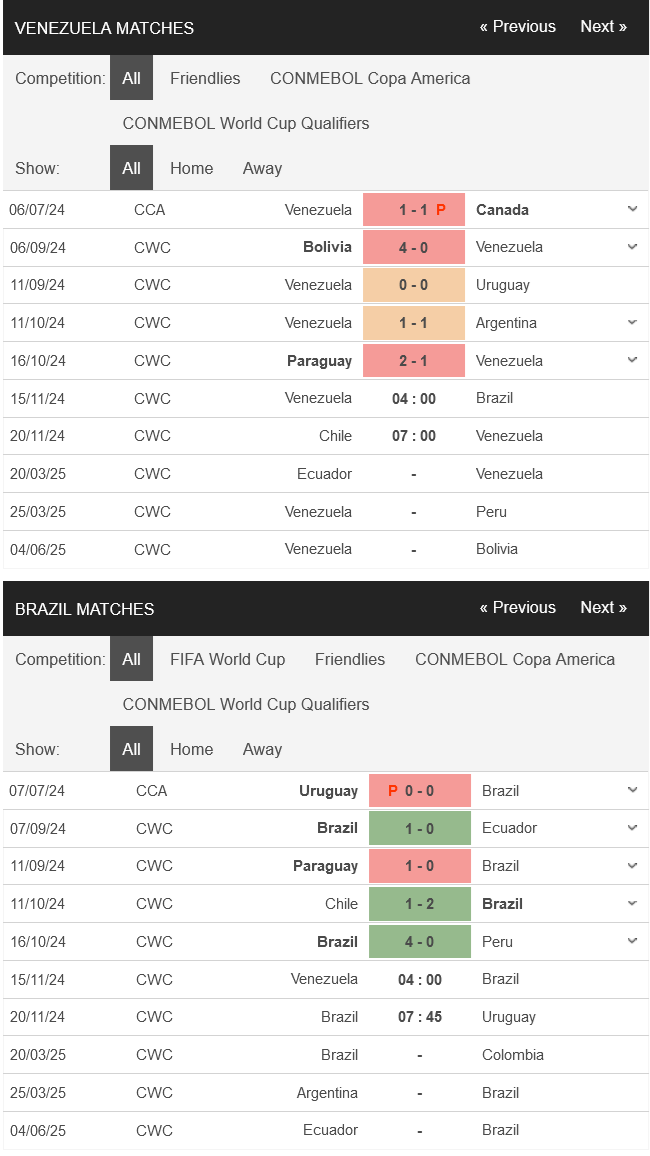This screenshot has height=1156, width=650.
Task: Expand the Paraguay vs Venezuela row chevron
Action: 632,360
